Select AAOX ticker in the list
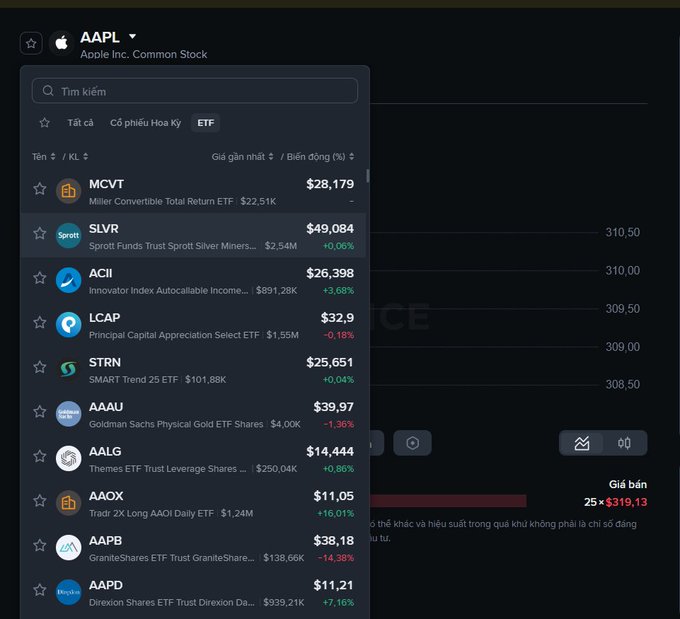 [106, 496]
